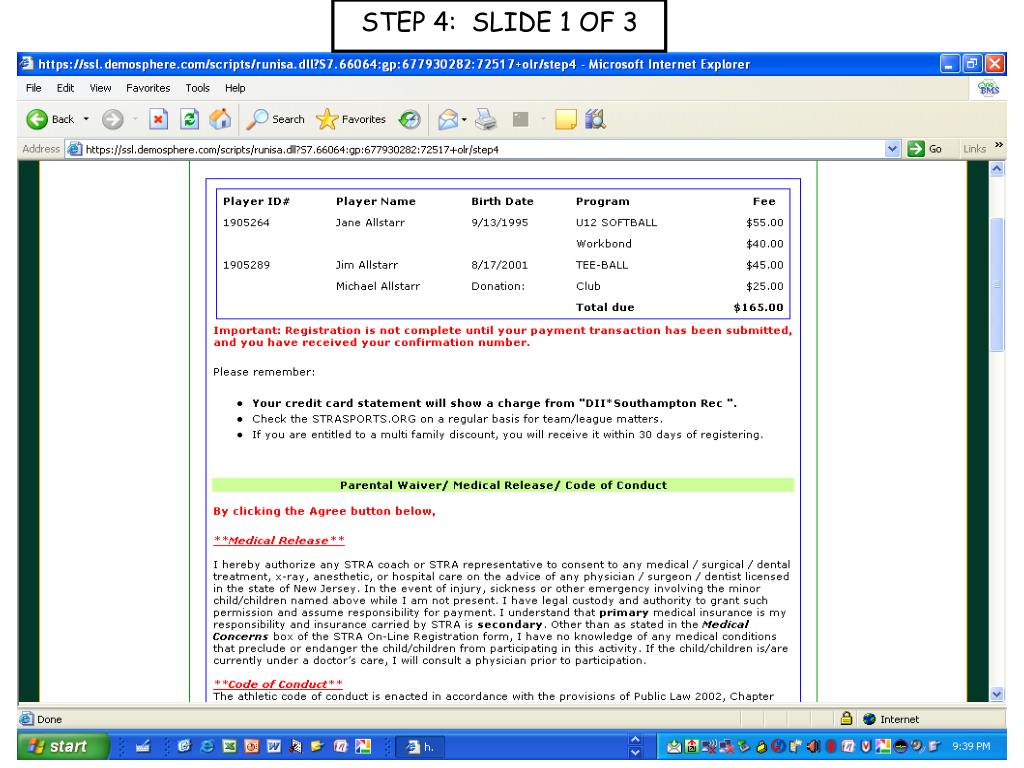Open the File menu
Image resolution: width=1024 pixels, height=768 pixels.
click(33, 88)
